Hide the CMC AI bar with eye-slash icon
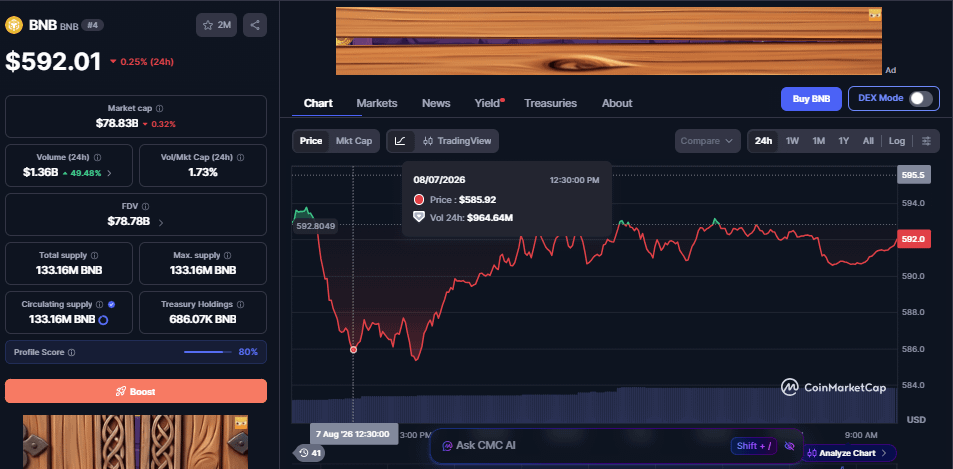Image resolution: width=953 pixels, height=469 pixels. [x=790, y=446]
